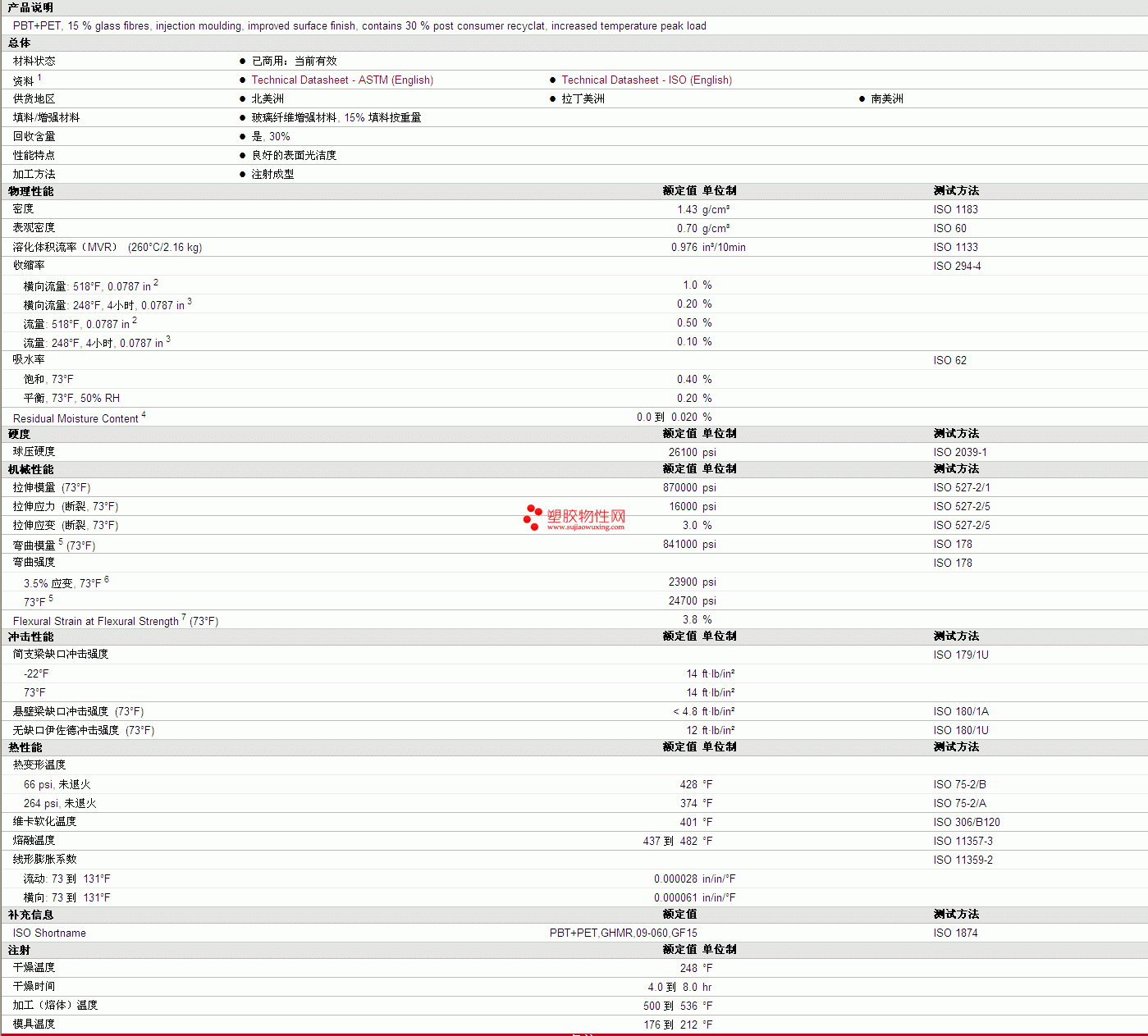Select the 841000 flexural modulus value
Image resolution: width=1148 pixels, height=1036 pixels.
(680, 544)
